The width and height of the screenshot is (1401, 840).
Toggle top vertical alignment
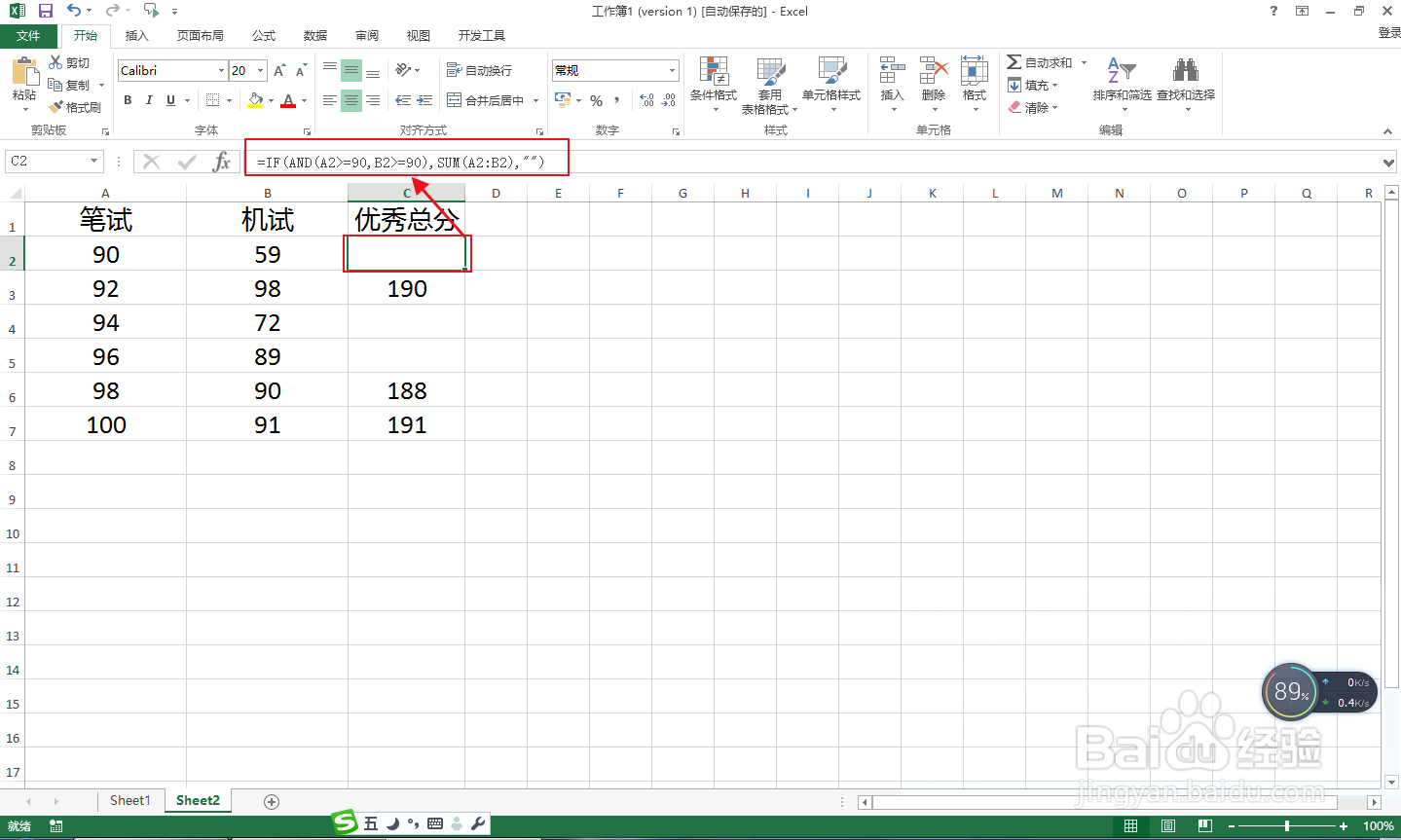(x=330, y=70)
